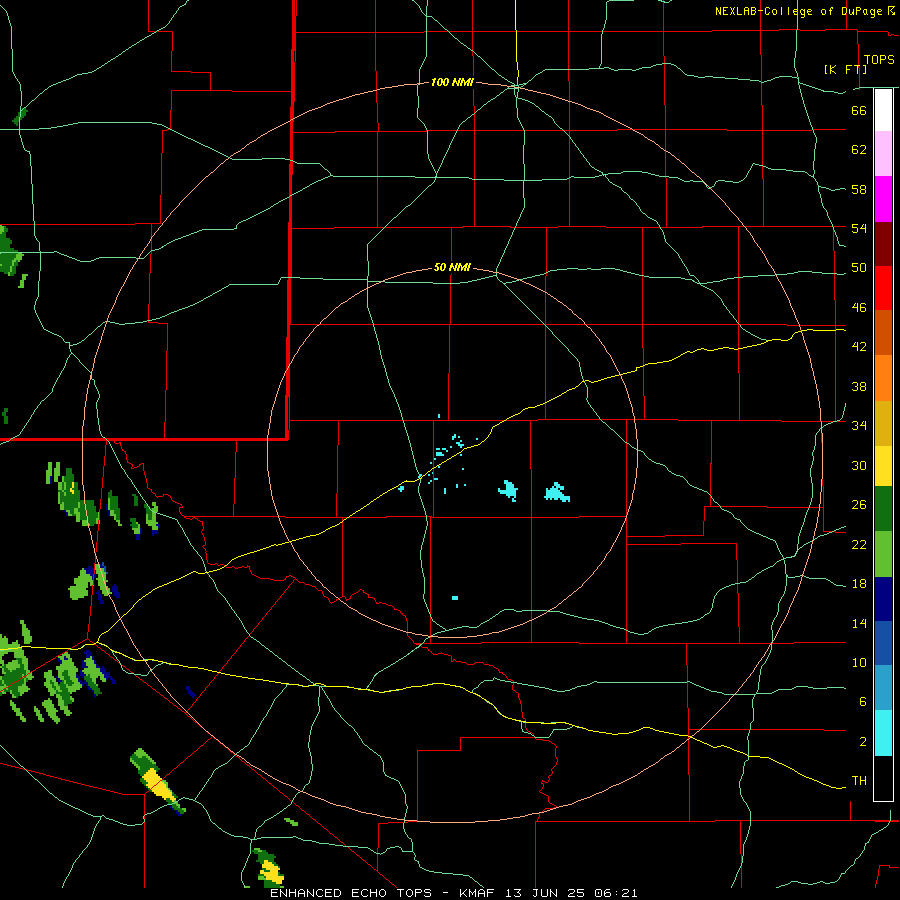
Task: Select the legend value '30'
Action: (x=859, y=465)
